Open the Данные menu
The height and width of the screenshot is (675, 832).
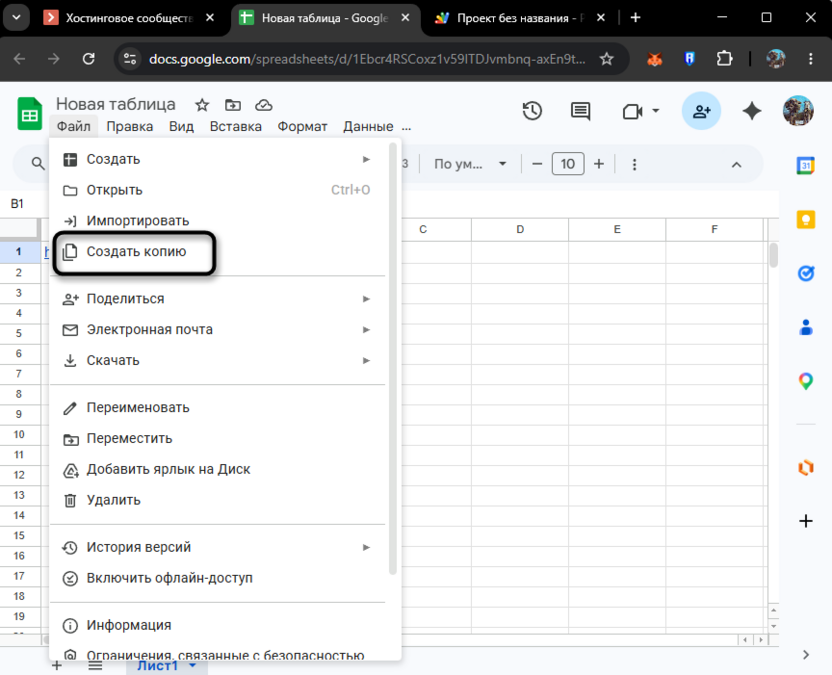[x=368, y=126]
